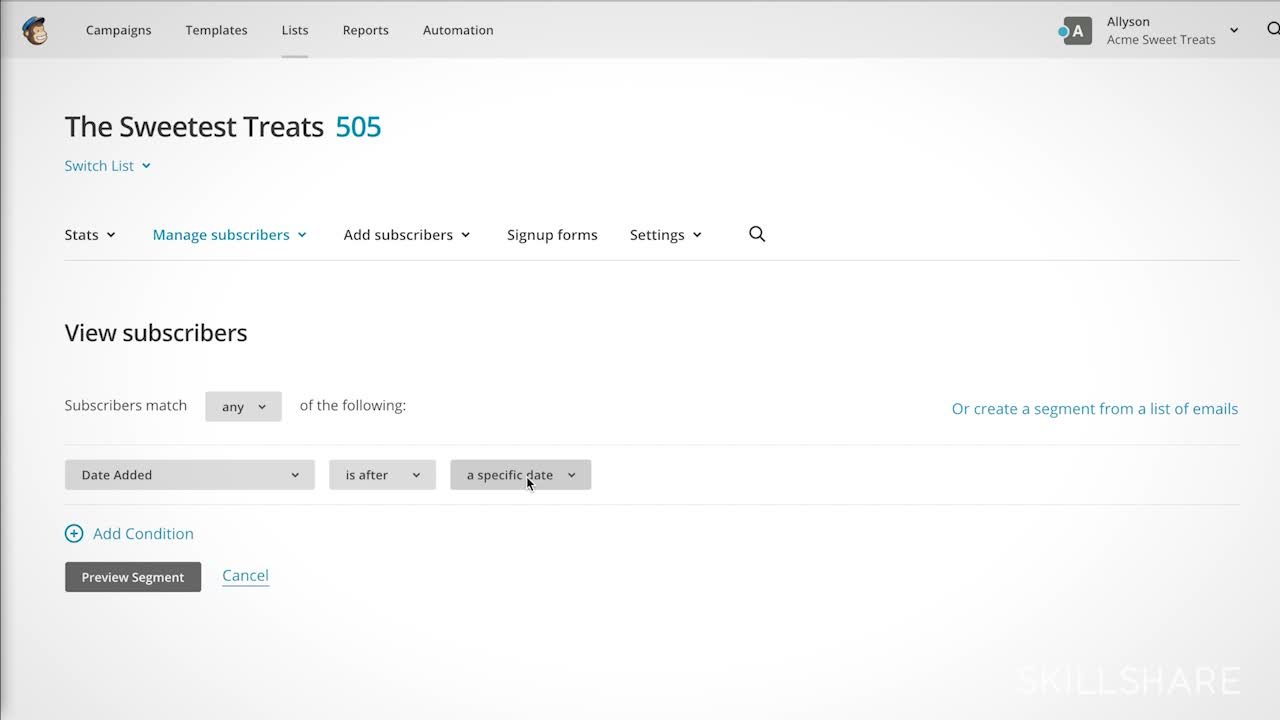Open the Add subscribers dropdown
The width and height of the screenshot is (1280, 720).
[406, 235]
